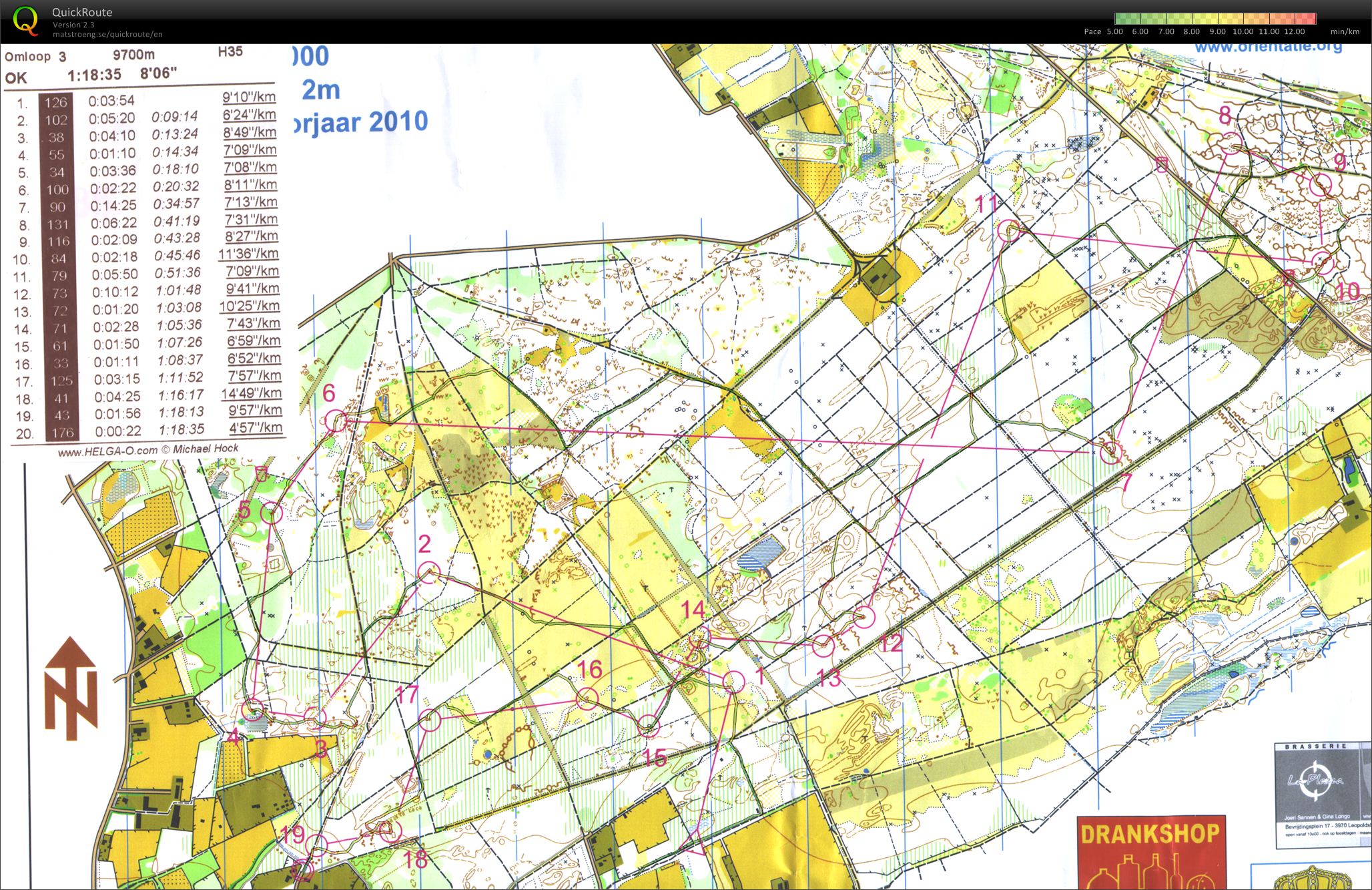Click the total time 1:18:35 in header

(x=94, y=75)
